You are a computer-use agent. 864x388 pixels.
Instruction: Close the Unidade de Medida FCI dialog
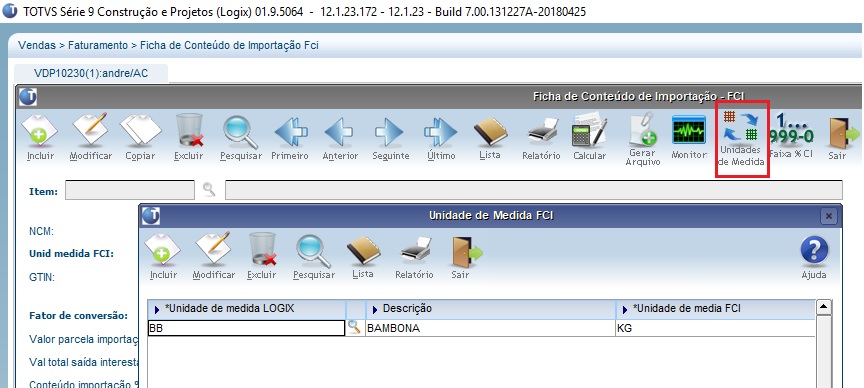click(x=828, y=216)
